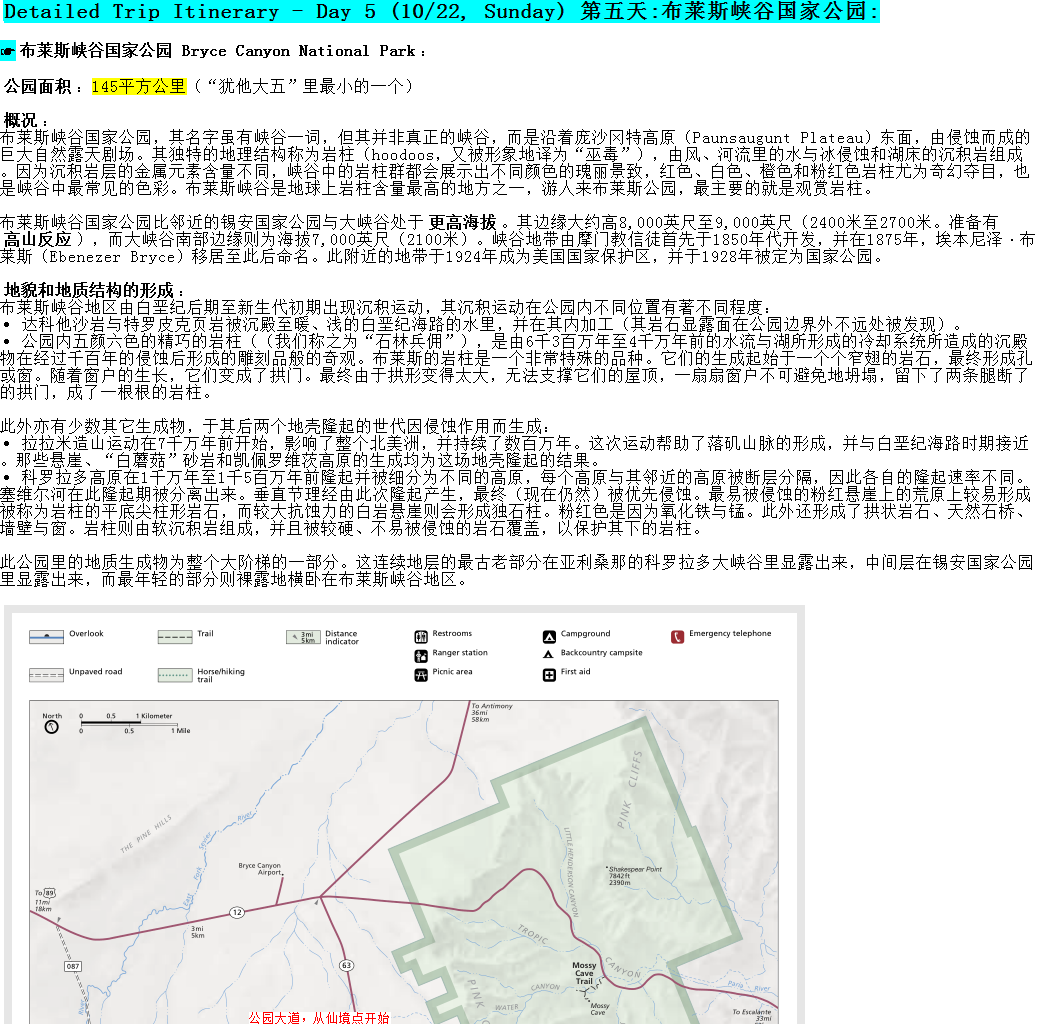
Task: Click the "地貌和地质结构的形成" heading
Action: [x=89, y=290]
